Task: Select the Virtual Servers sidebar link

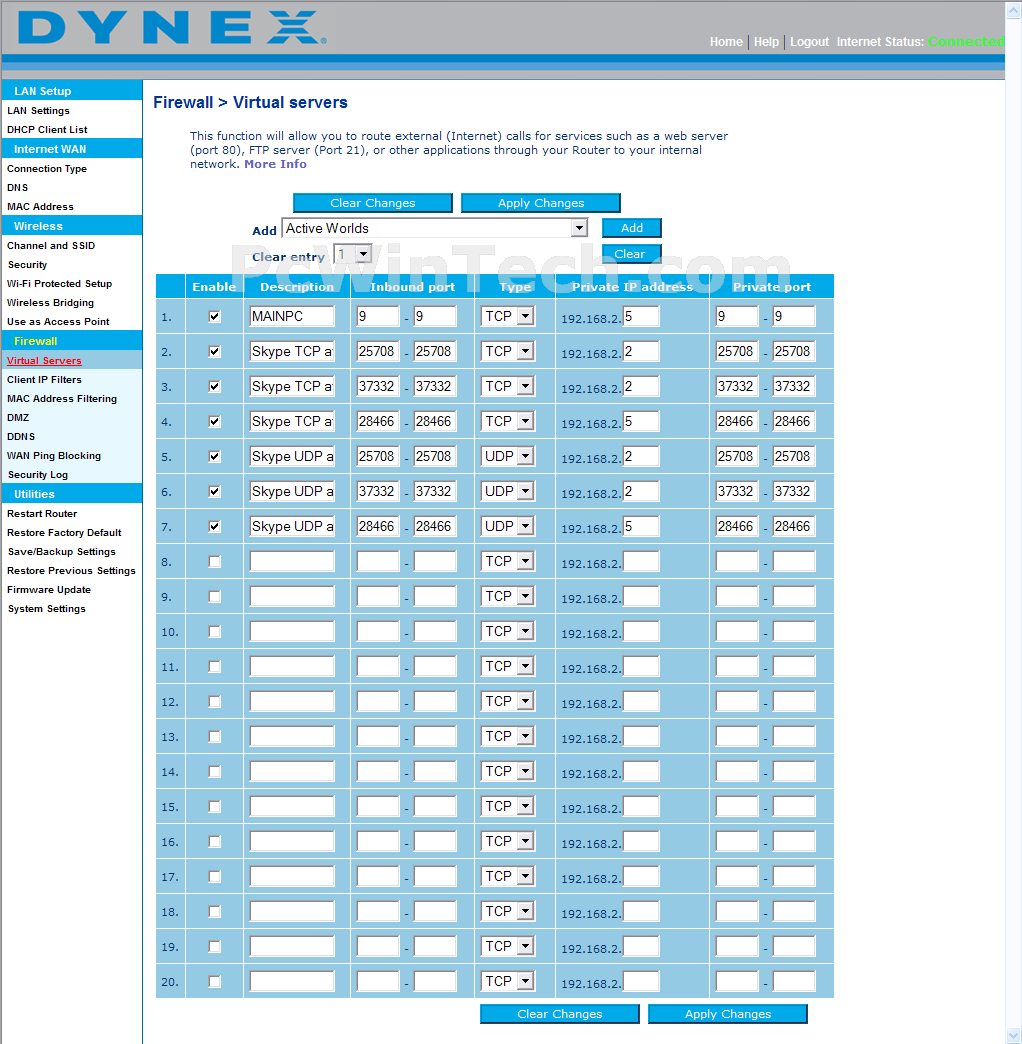Action: click(x=44, y=361)
